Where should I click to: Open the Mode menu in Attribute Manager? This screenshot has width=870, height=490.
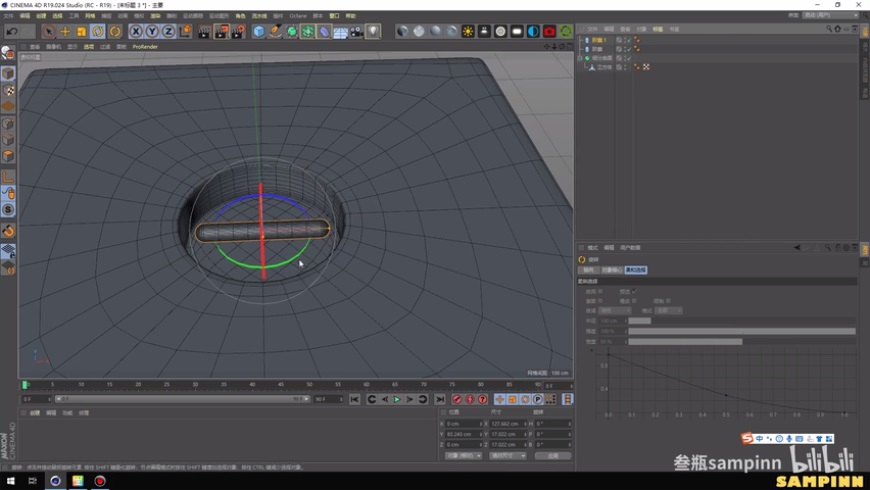593,247
